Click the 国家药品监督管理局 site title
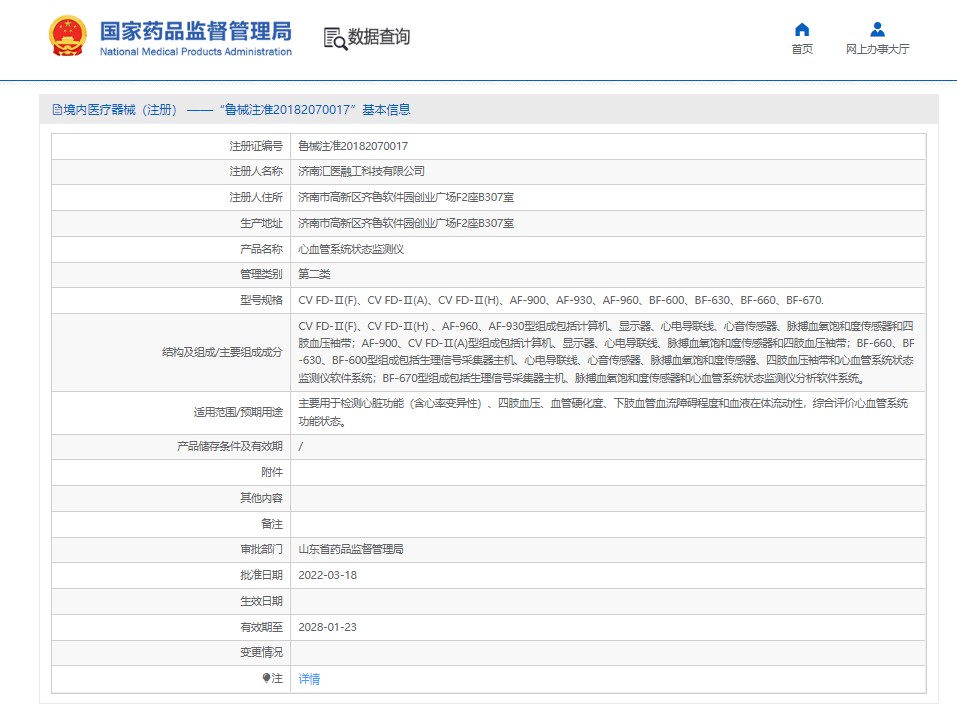957x715 pixels. (195, 28)
